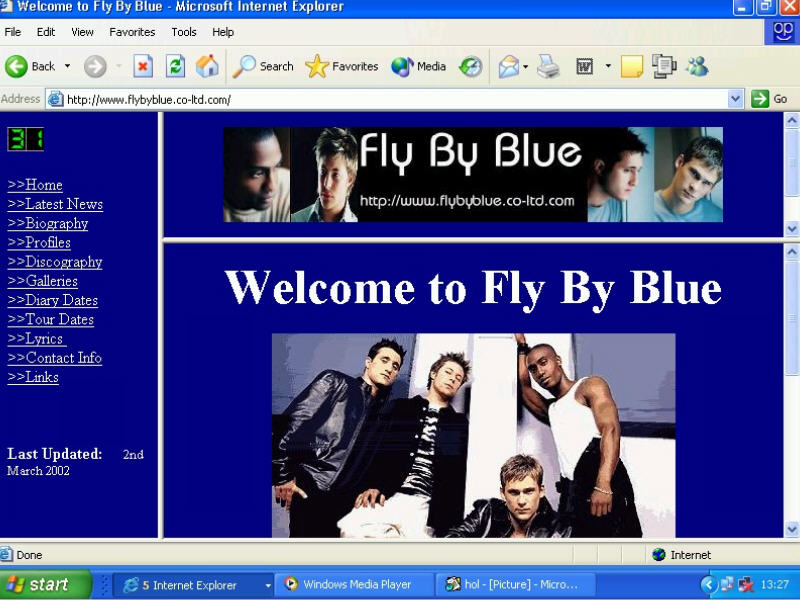The image size is (800, 600).
Task: Switch to hol - [Picture] taskbar button
Action: pyautogui.click(x=514, y=585)
